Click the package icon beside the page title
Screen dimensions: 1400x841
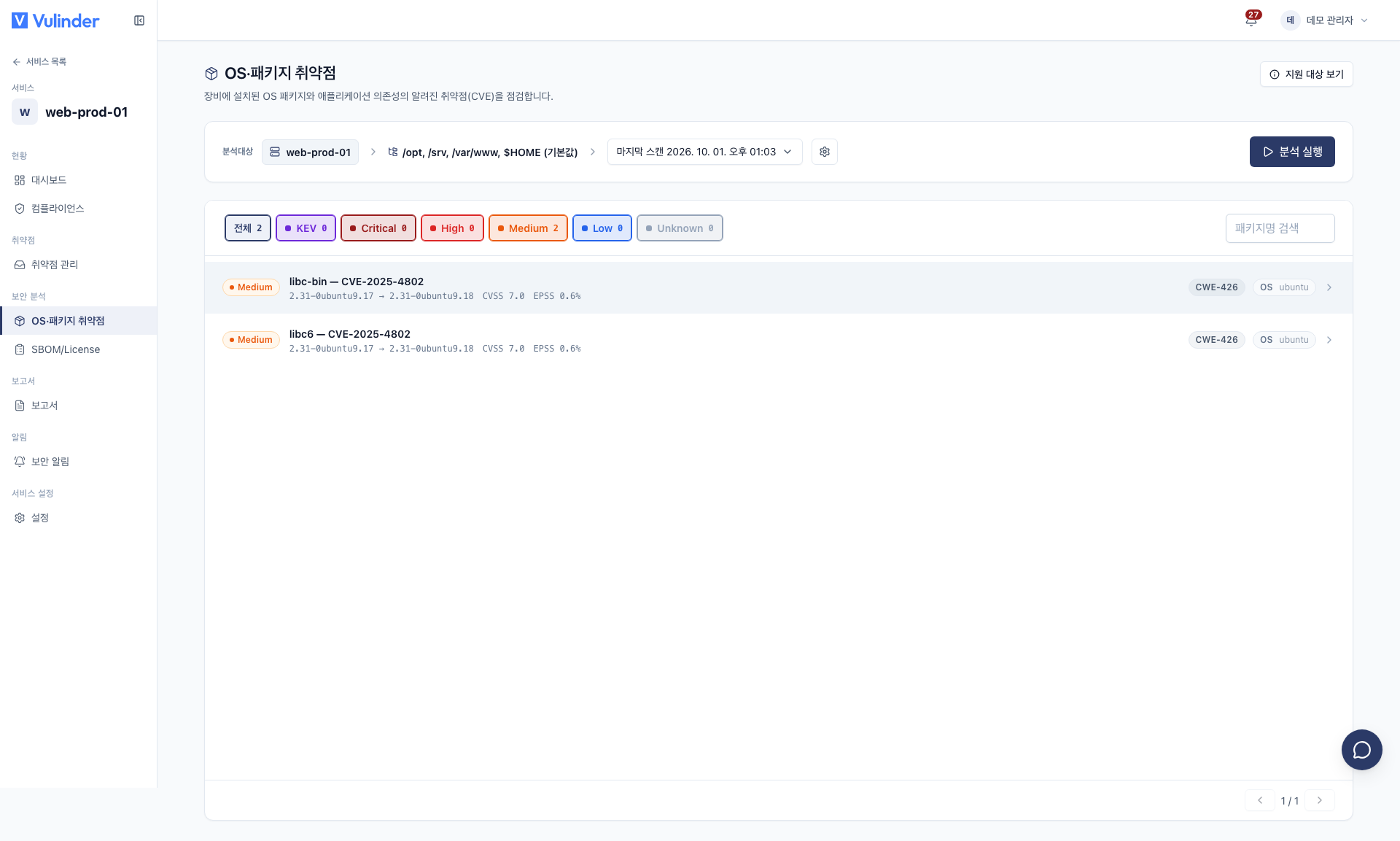tap(211, 73)
